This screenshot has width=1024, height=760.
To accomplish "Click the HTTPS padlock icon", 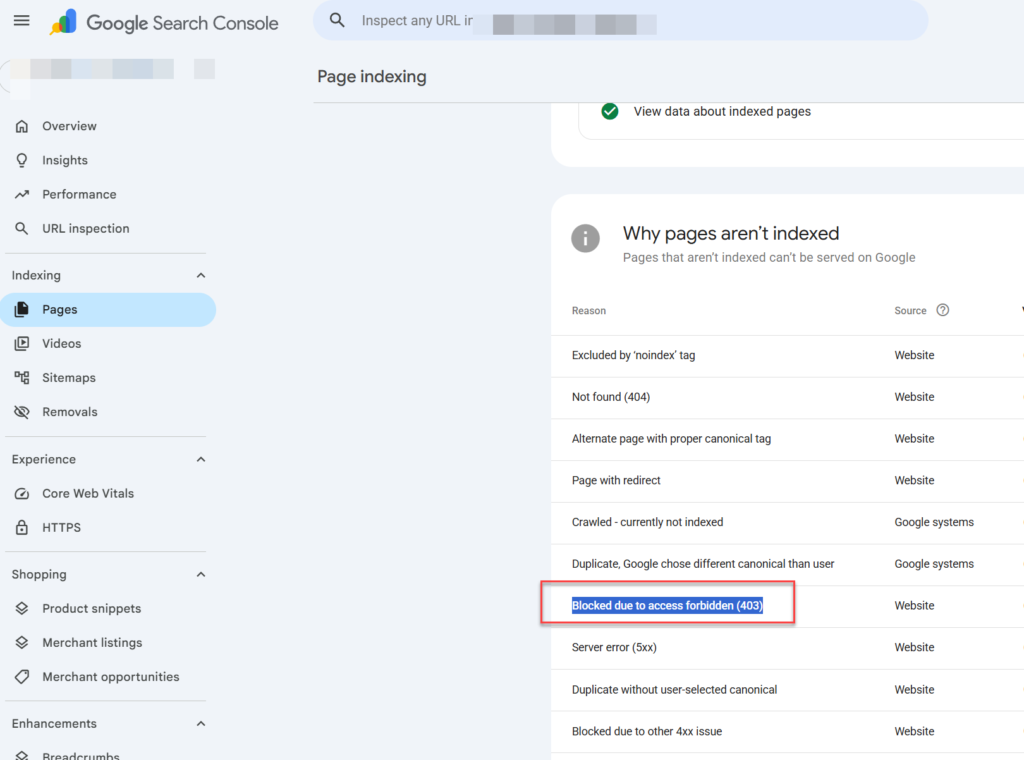I will 22,528.
